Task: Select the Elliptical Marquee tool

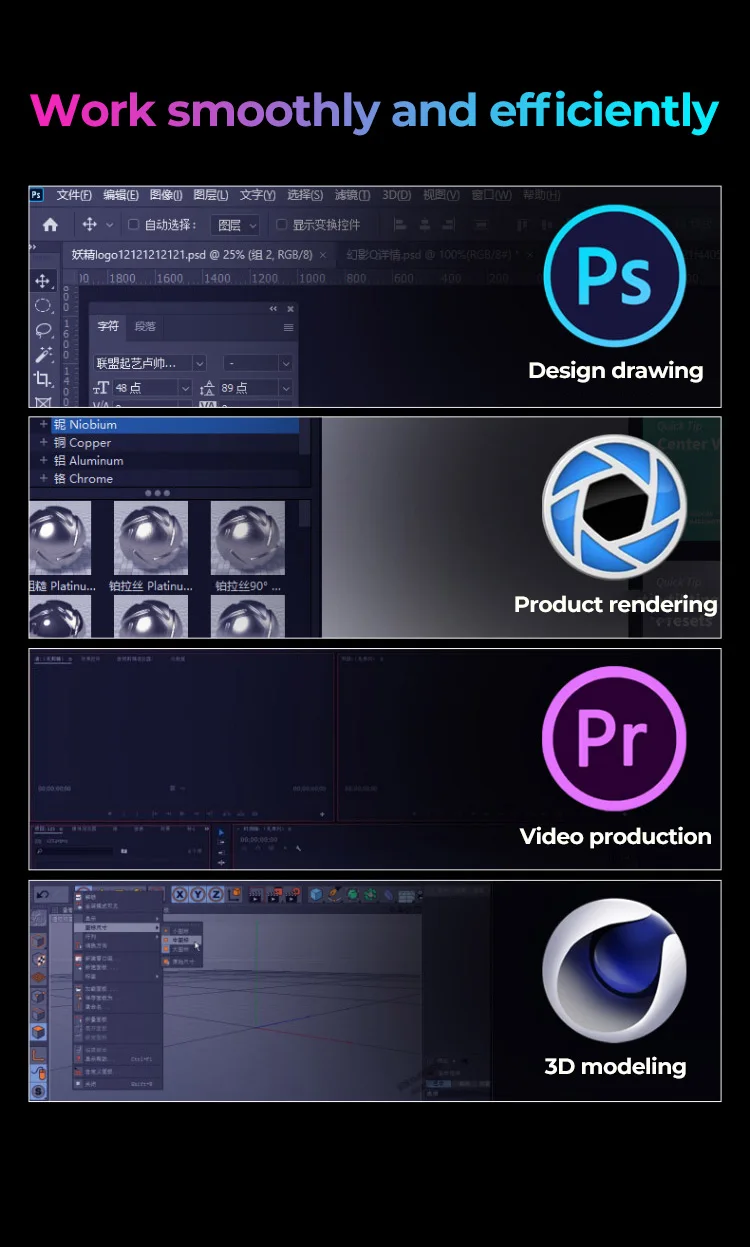Action: click(43, 305)
